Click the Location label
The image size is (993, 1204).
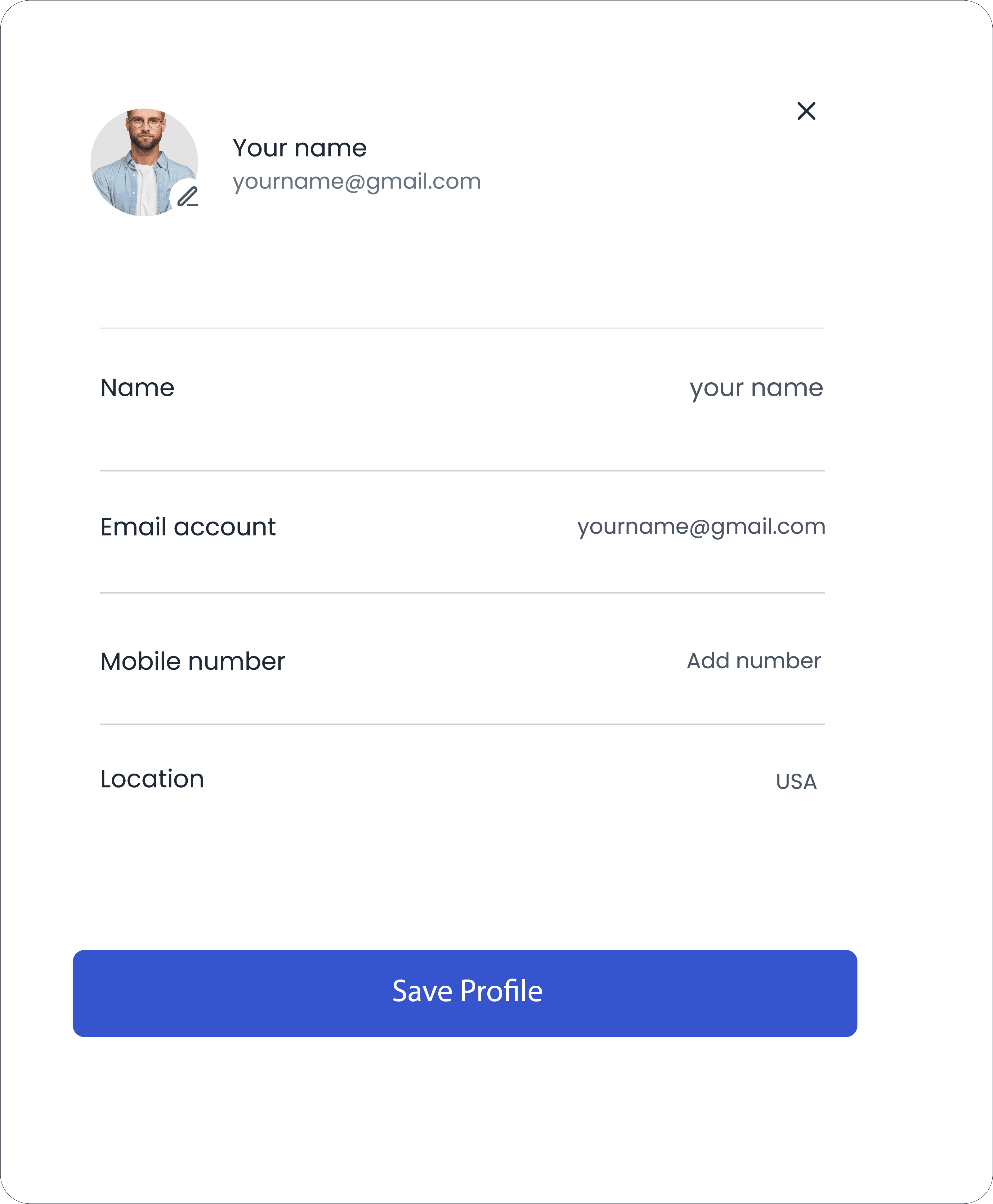click(x=152, y=779)
